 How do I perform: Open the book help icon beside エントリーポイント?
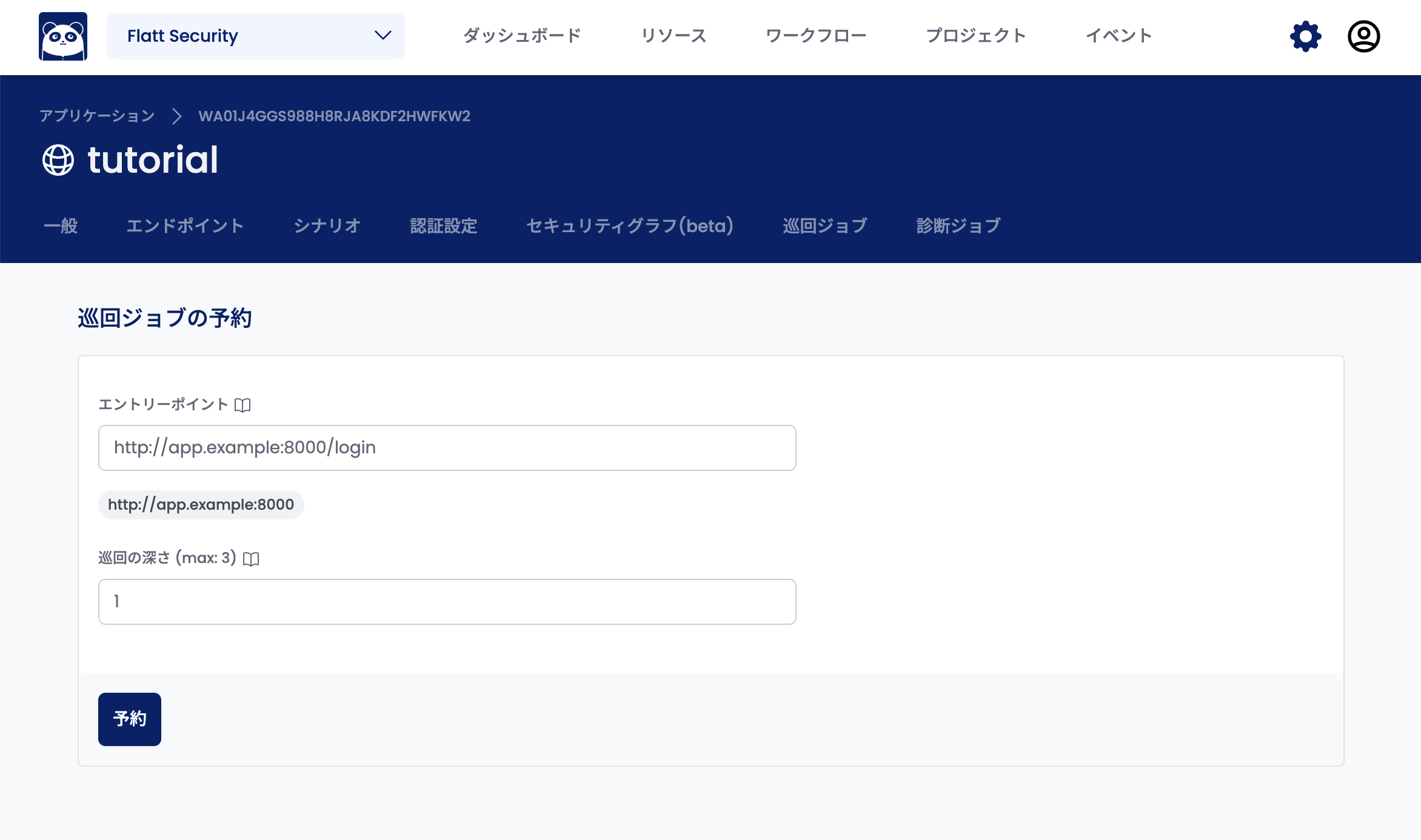pyautogui.click(x=242, y=405)
